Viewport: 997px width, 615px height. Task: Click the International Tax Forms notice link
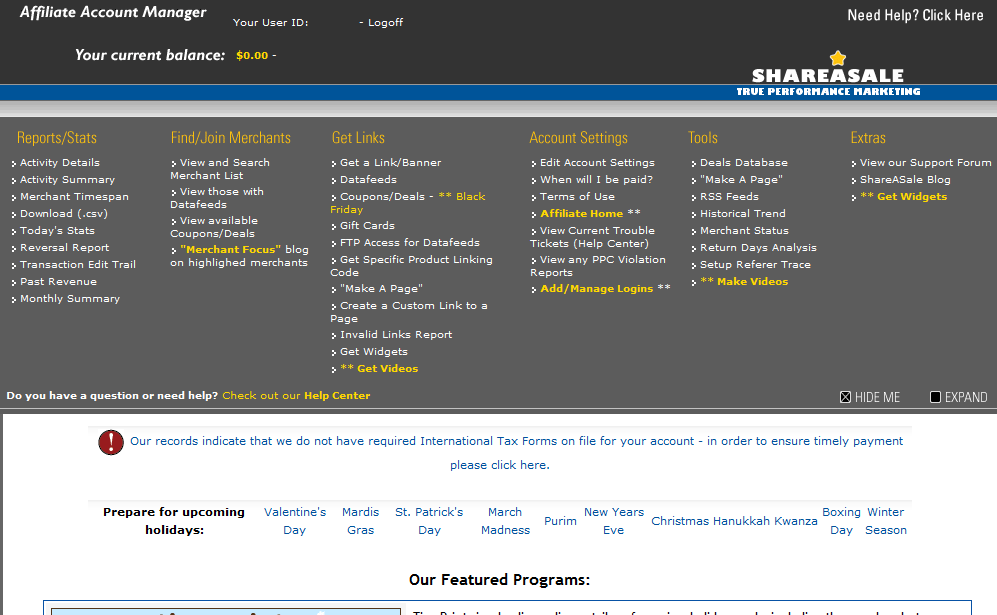pyautogui.click(x=516, y=453)
